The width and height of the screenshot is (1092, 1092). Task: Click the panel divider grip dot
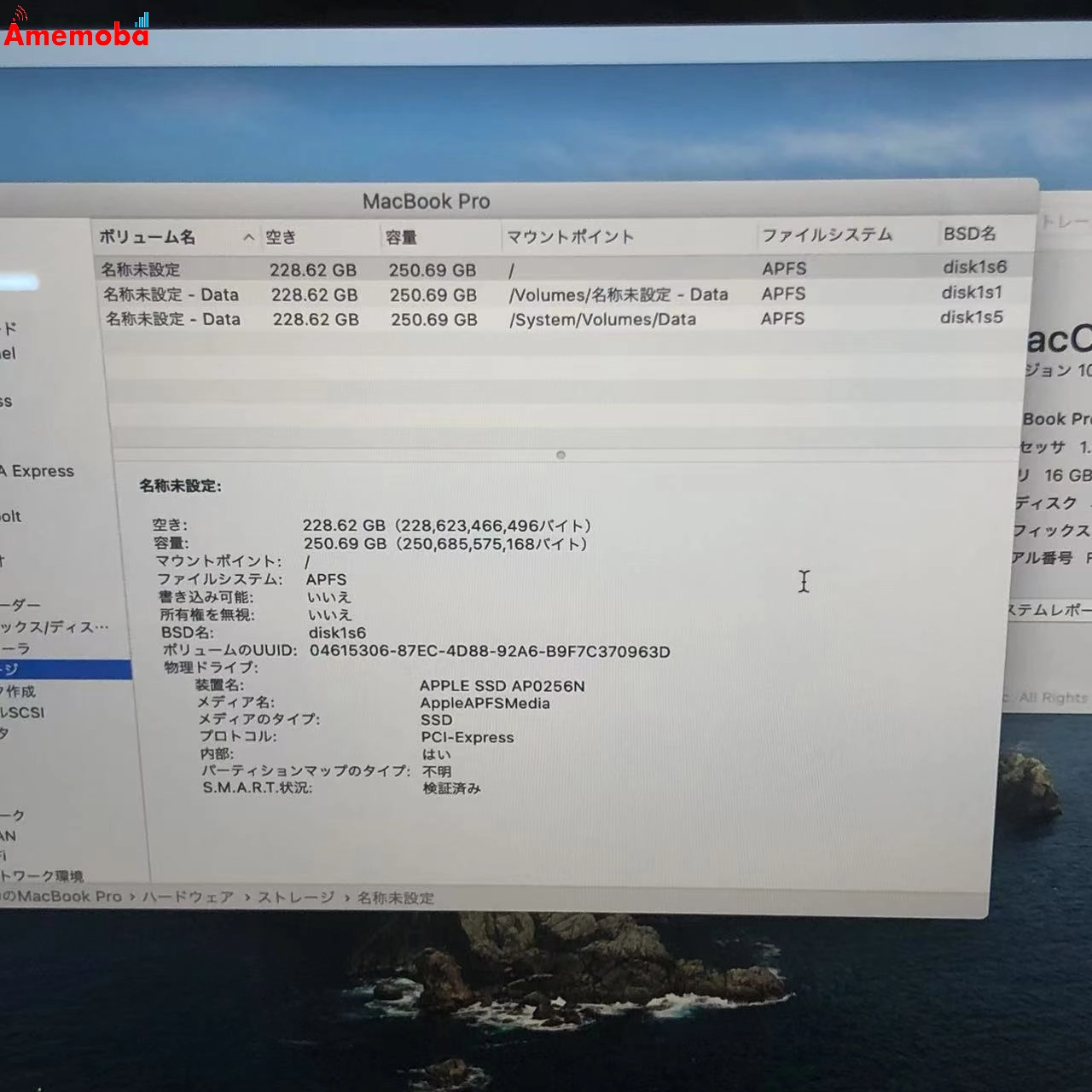(561, 455)
